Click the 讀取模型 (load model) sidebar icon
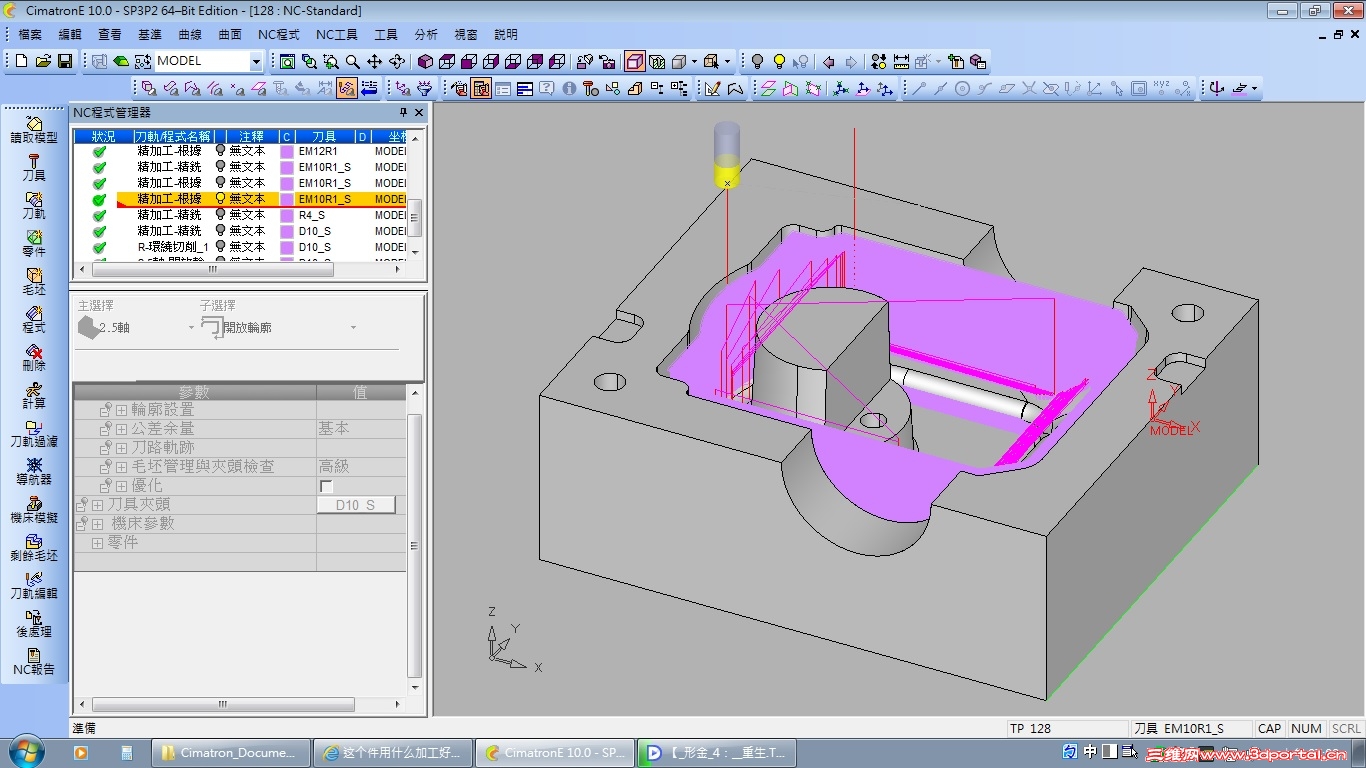 pyautogui.click(x=34, y=130)
